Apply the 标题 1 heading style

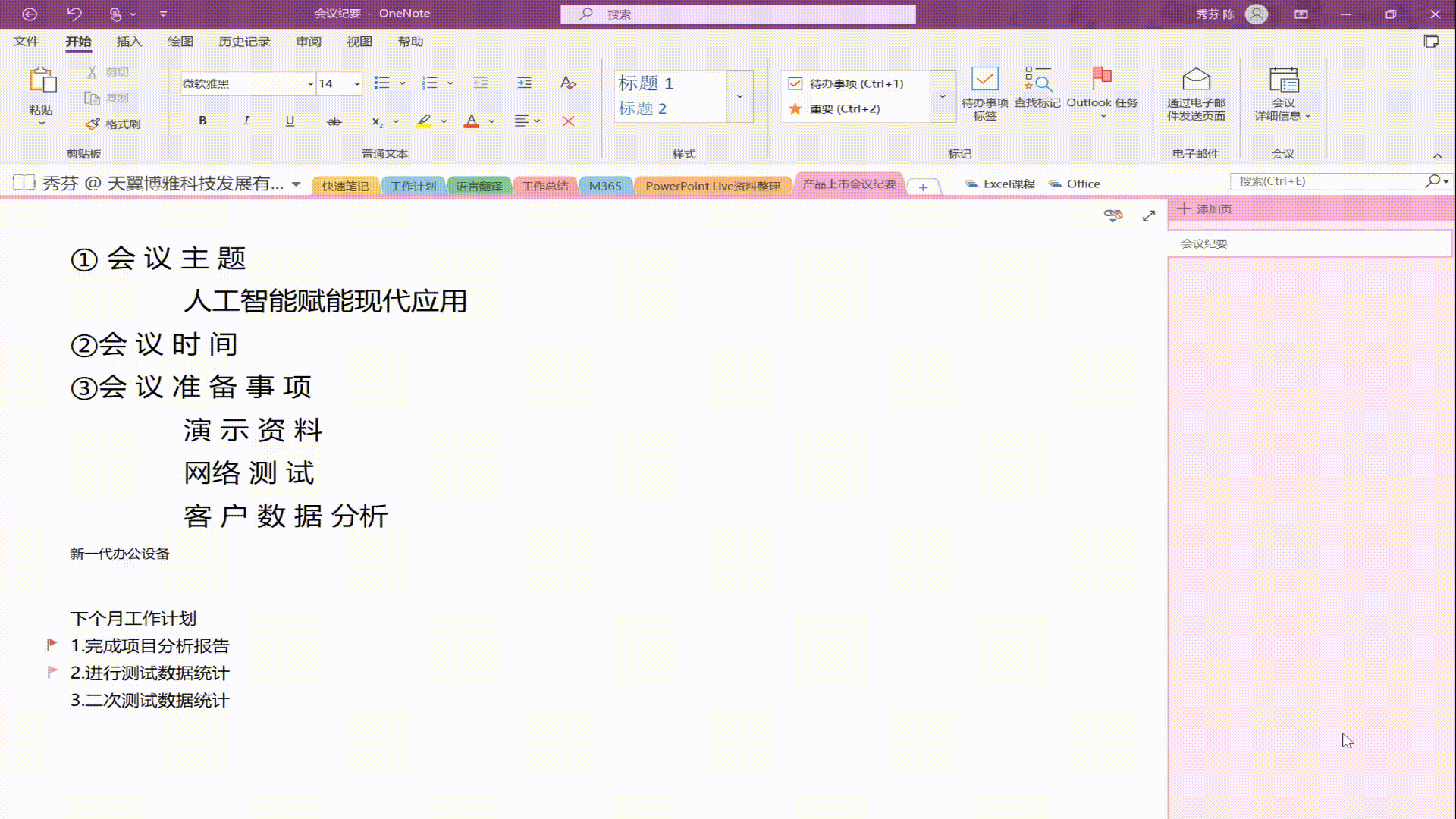coord(646,83)
